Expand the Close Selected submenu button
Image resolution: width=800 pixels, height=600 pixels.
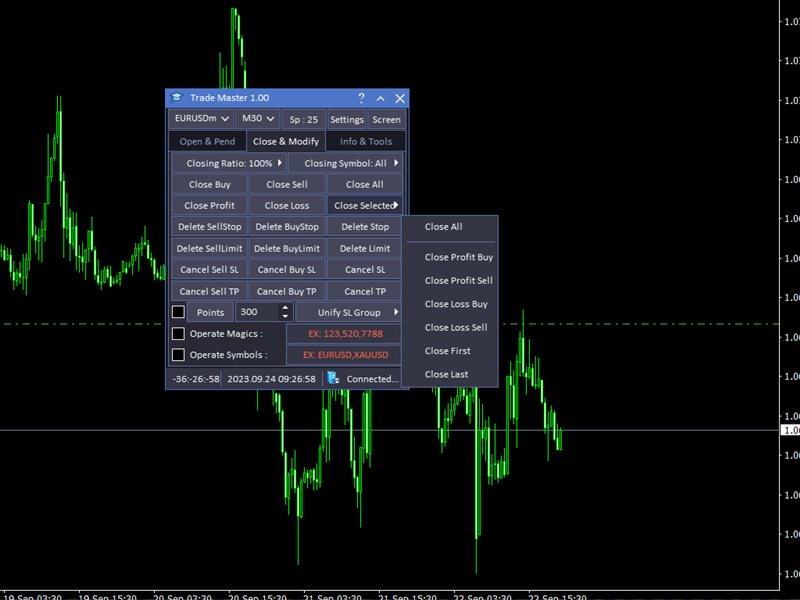coord(364,205)
